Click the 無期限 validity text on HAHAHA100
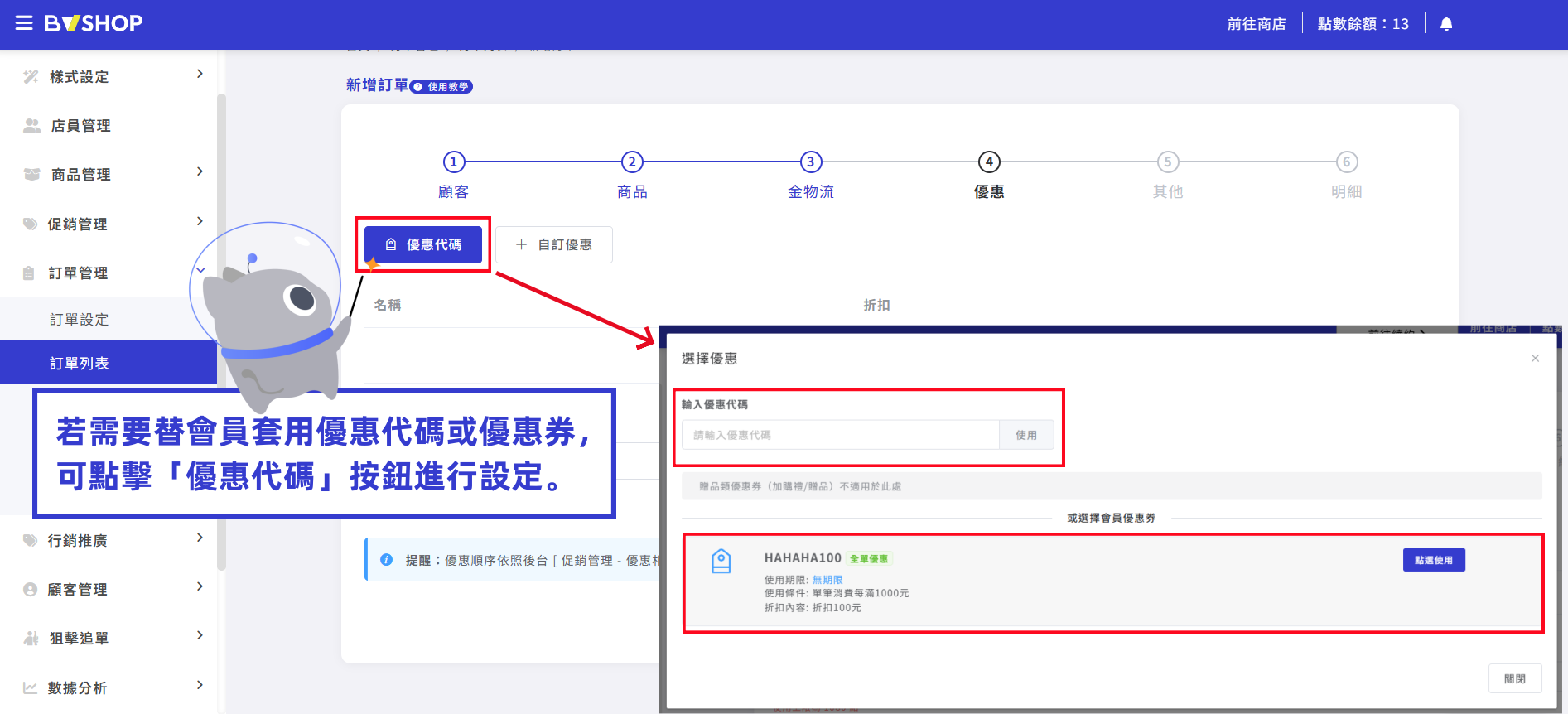1568x714 pixels. coord(827,580)
